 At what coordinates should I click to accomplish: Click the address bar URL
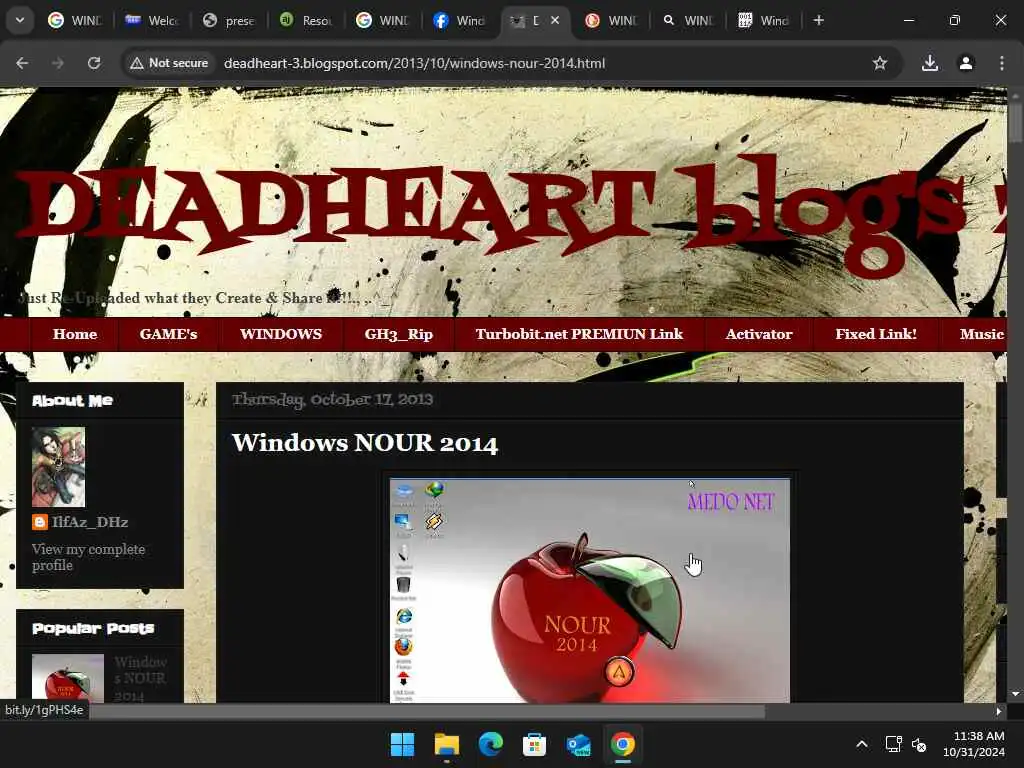pos(414,63)
